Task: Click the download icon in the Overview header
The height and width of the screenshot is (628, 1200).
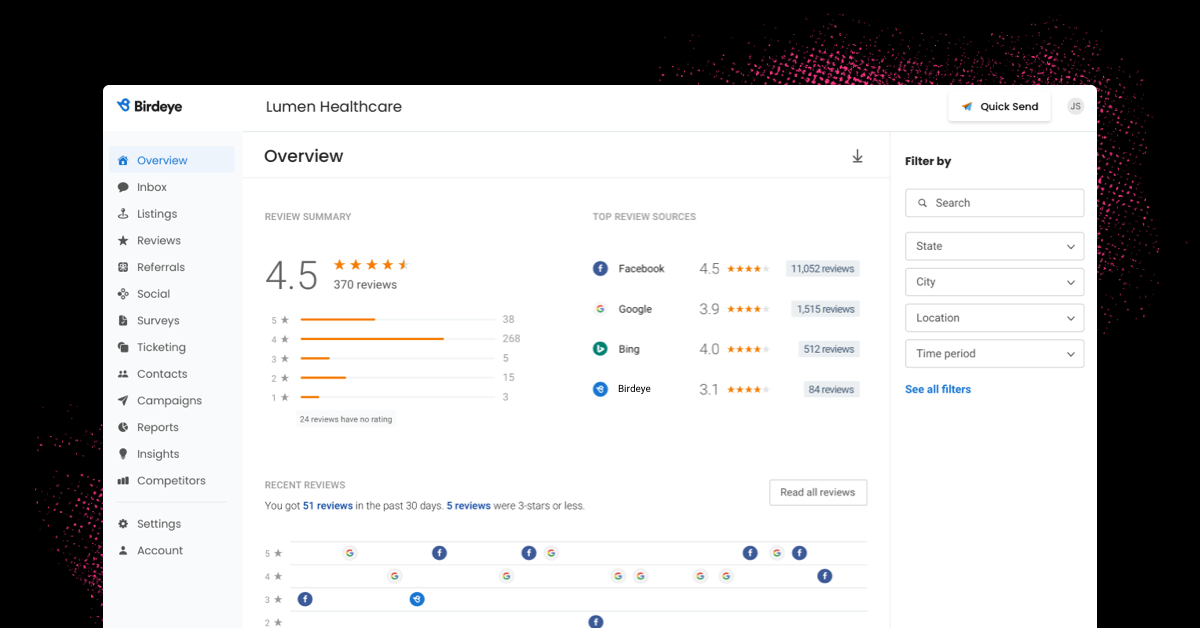Action: pos(857,156)
